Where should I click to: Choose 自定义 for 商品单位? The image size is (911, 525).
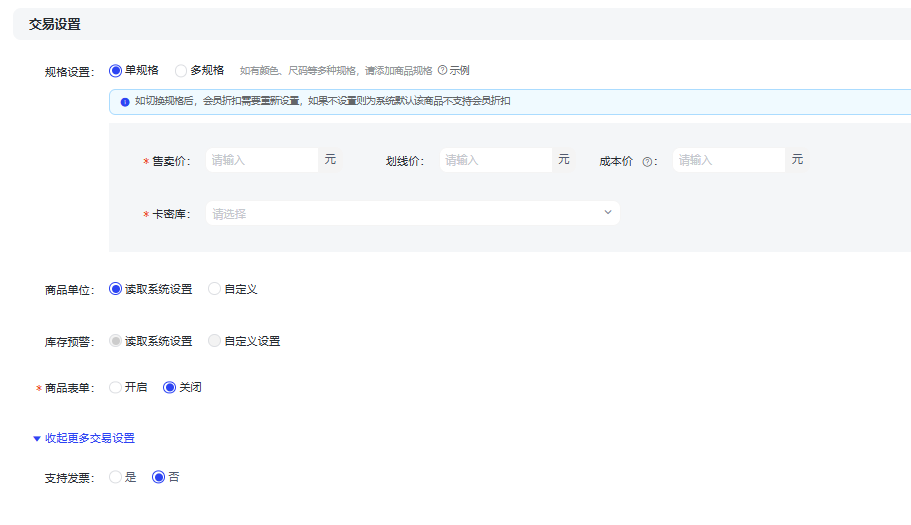pyautogui.click(x=215, y=289)
